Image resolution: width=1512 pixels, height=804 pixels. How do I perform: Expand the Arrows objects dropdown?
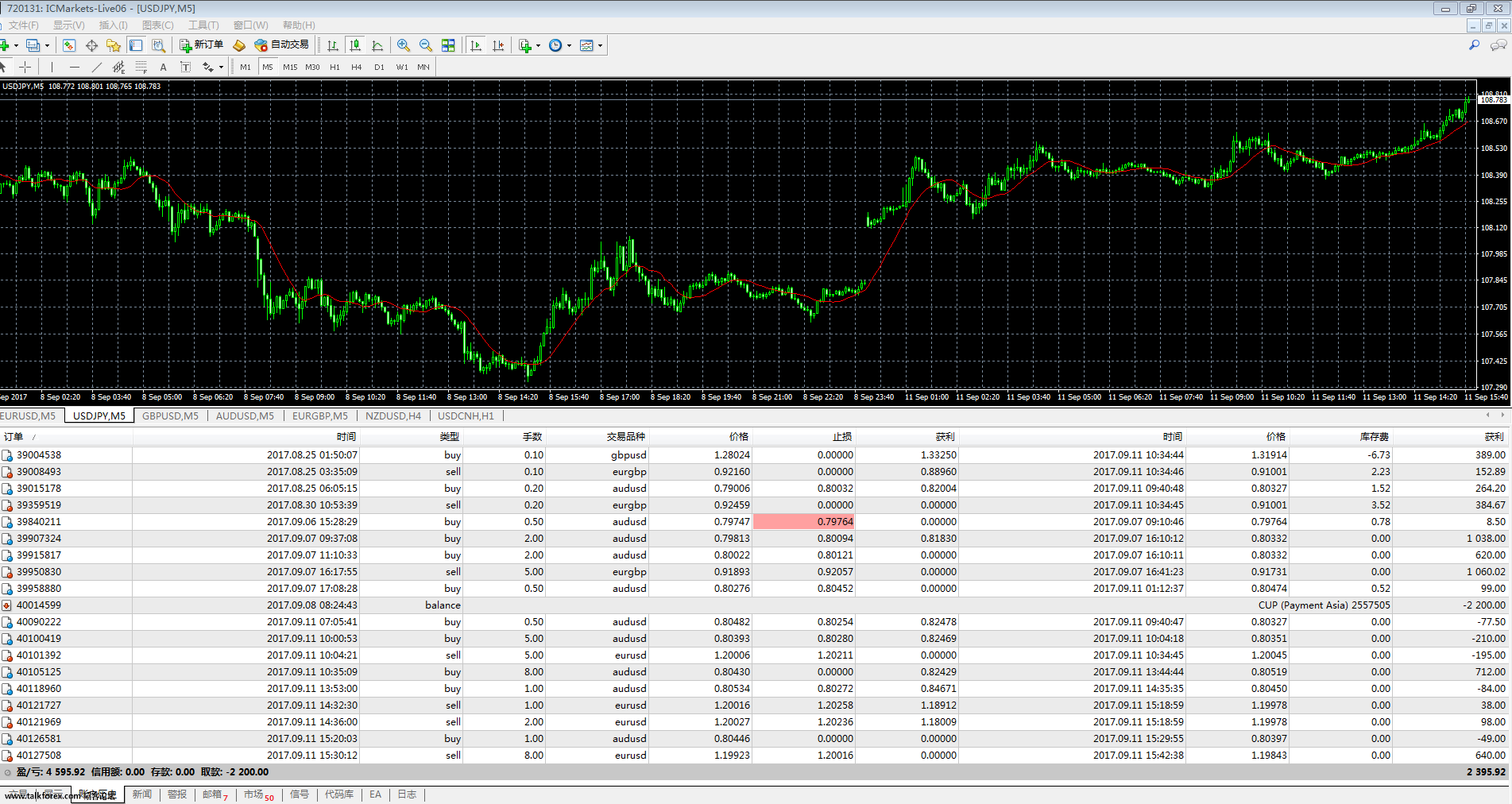pos(221,67)
